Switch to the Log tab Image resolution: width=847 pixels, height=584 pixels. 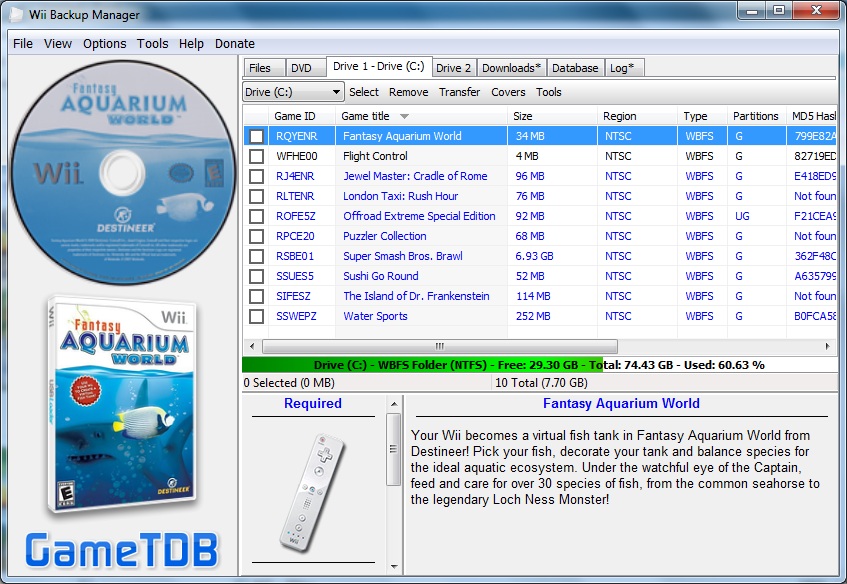click(x=623, y=68)
